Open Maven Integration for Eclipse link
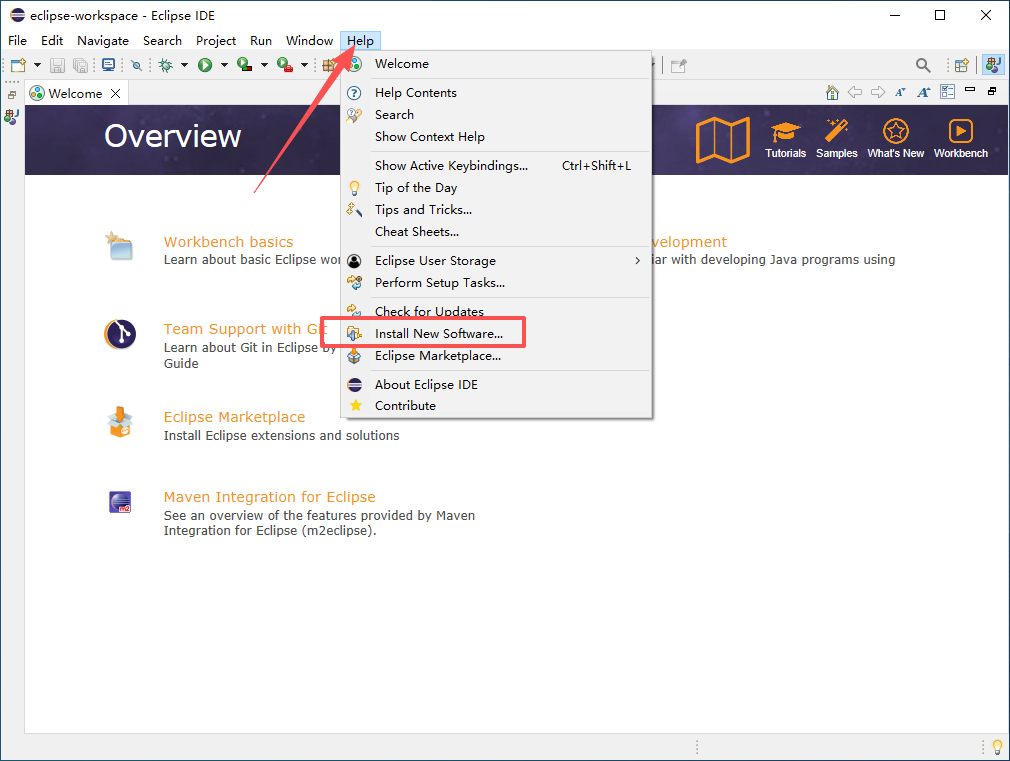The width and height of the screenshot is (1010, 761). point(269,497)
